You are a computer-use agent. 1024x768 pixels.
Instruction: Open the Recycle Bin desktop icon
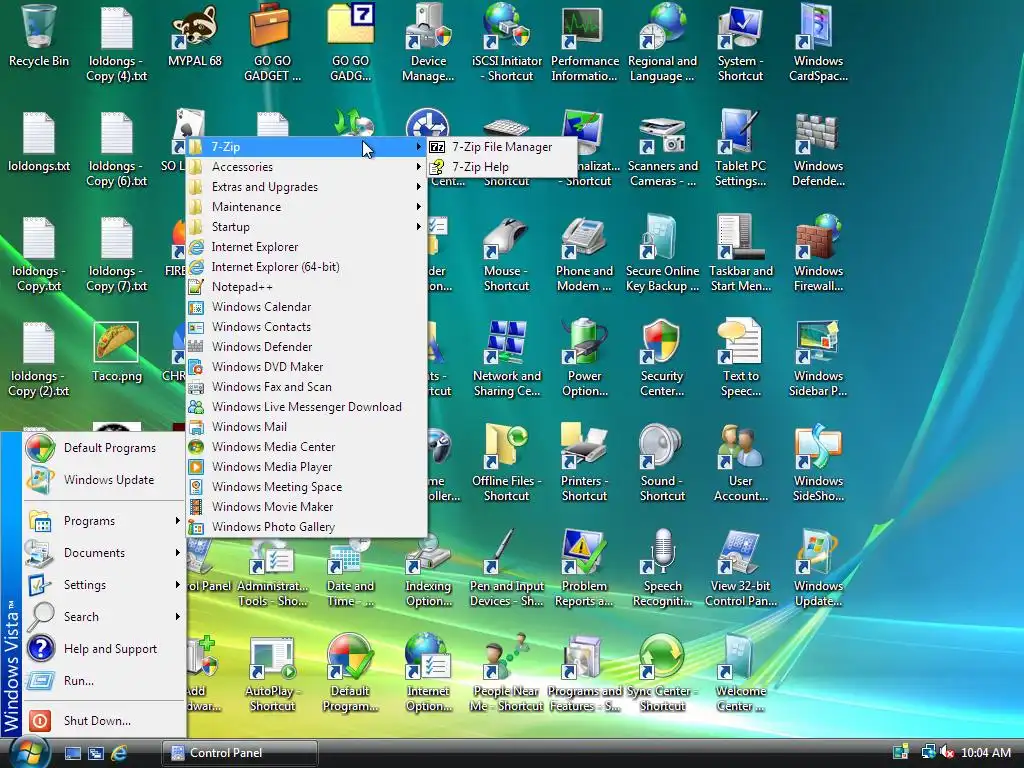point(39,37)
